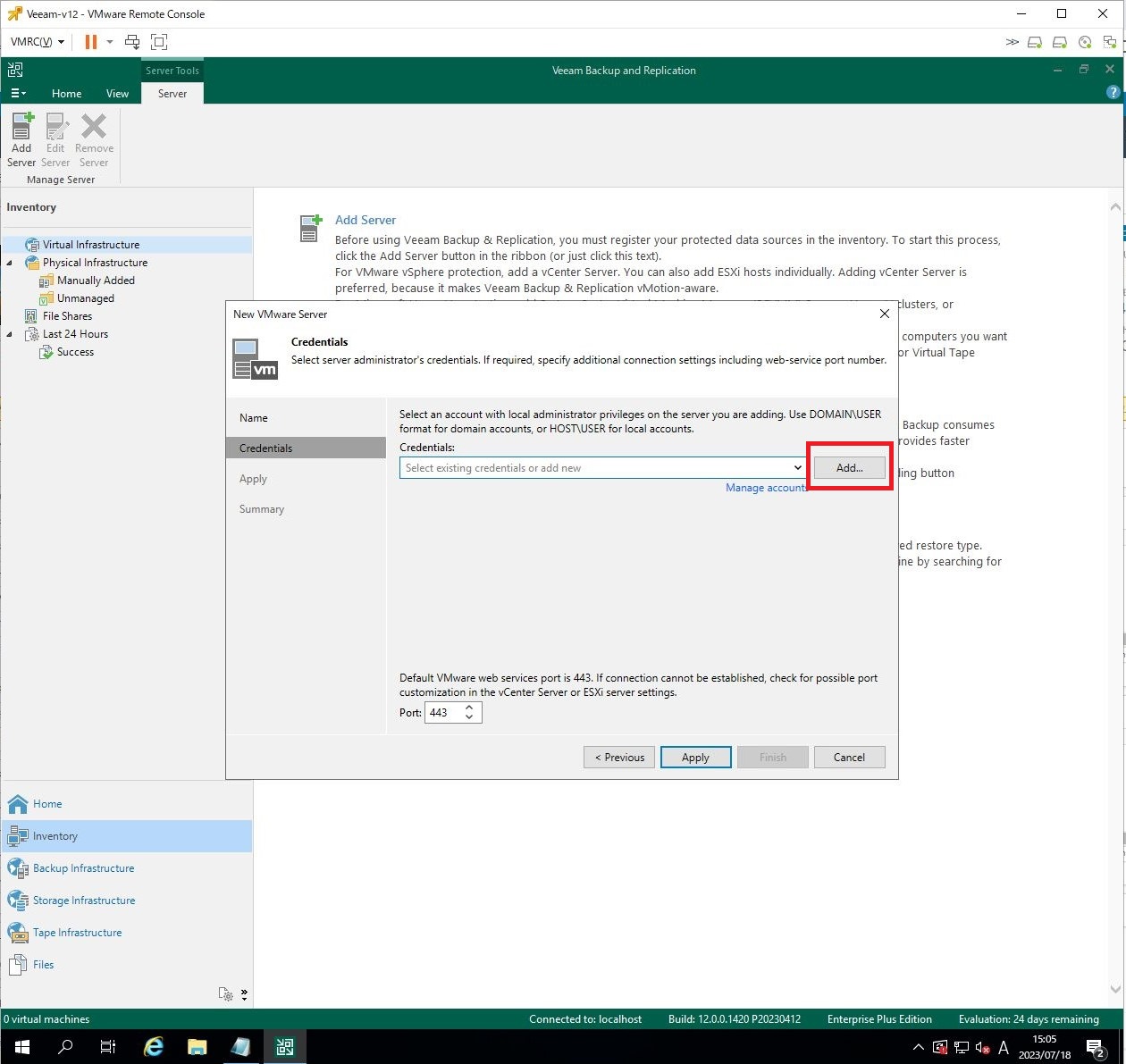1126x1064 pixels.
Task: Click the Veeam logo icon in title bar
Action: pyautogui.click(x=15, y=70)
